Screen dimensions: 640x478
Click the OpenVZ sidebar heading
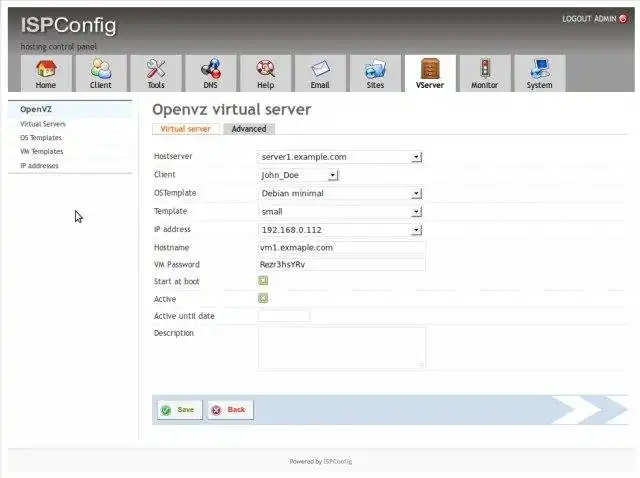point(36,109)
